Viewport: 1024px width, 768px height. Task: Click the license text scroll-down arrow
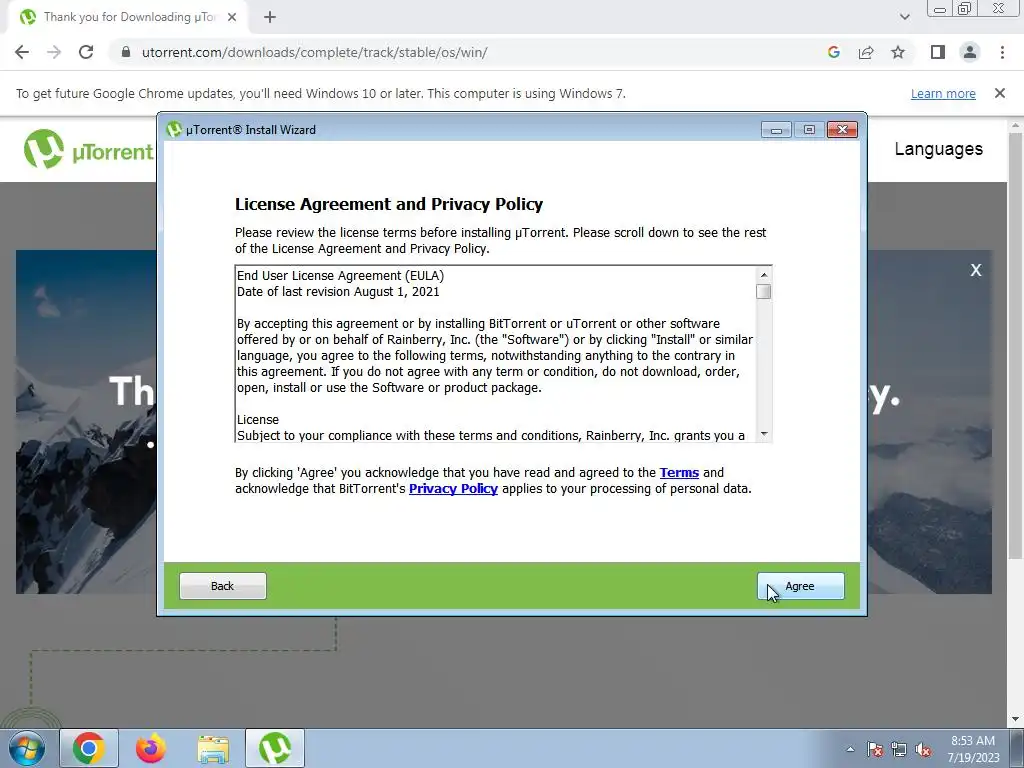coord(763,434)
